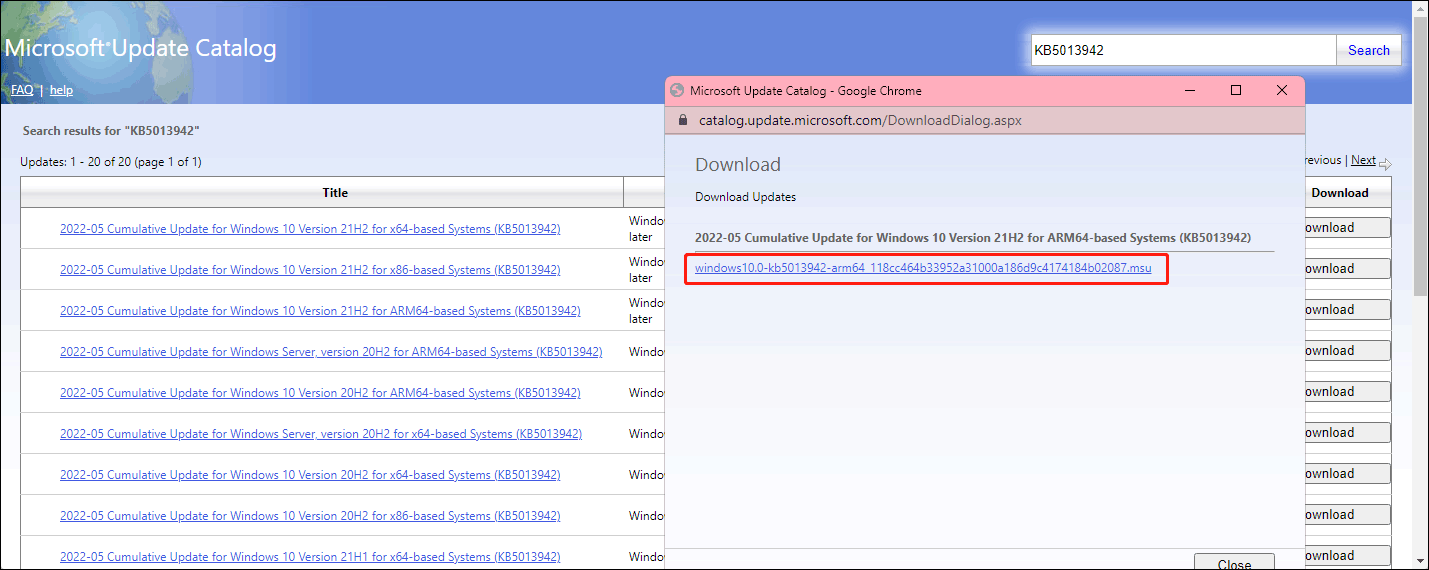Open Windows 10 21H2 ARM64-based Systems update link
The width and height of the screenshot is (1429, 570).
point(320,311)
